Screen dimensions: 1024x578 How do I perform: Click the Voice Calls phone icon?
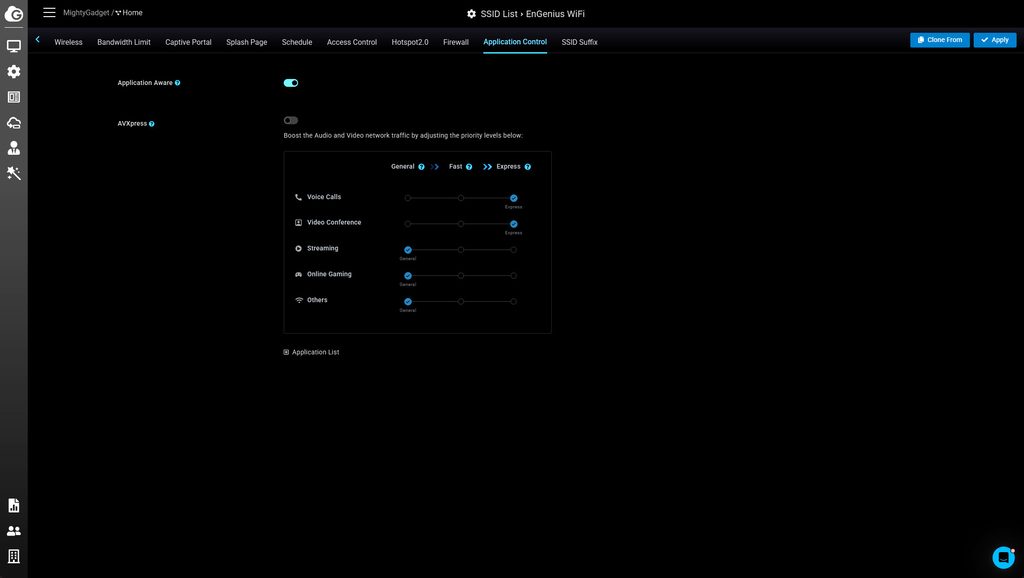tap(298, 197)
